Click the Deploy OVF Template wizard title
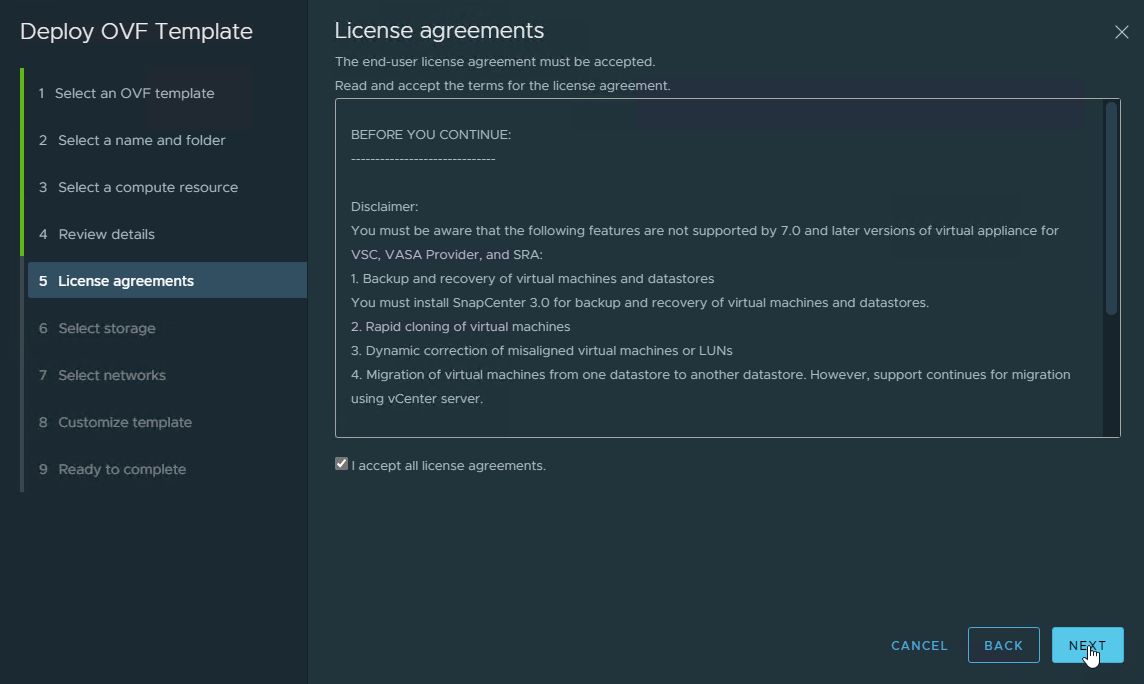Screen dimensions: 1144x684 click(136, 31)
